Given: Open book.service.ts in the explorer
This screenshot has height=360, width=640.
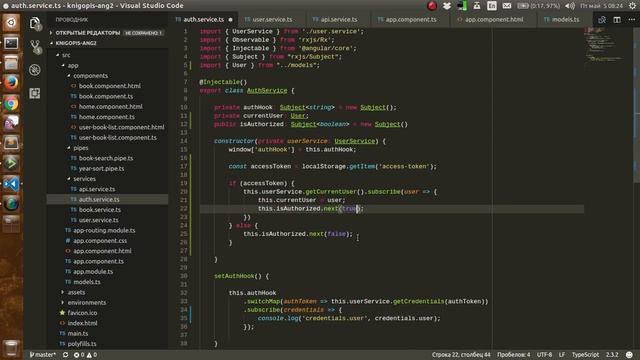Looking at the screenshot, I should click(x=100, y=209).
